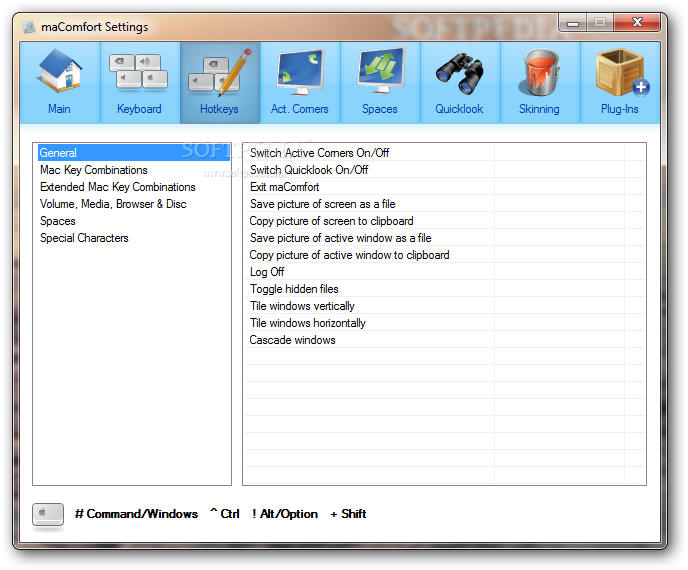This screenshot has width=688, height=570.
Task: Select the Switch Quicklook On/Off row
Action: click(x=444, y=170)
